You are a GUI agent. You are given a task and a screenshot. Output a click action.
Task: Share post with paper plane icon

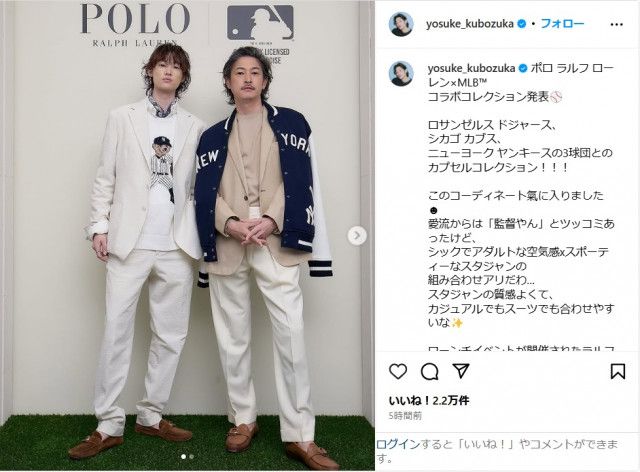(x=461, y=371)
